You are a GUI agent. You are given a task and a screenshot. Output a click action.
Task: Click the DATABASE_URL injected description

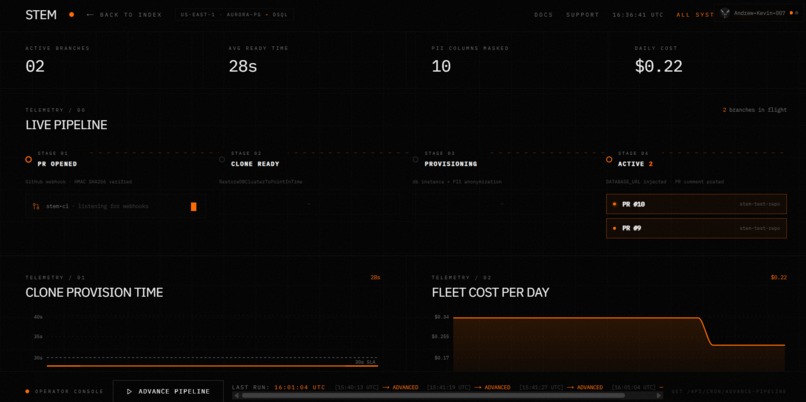665,182
